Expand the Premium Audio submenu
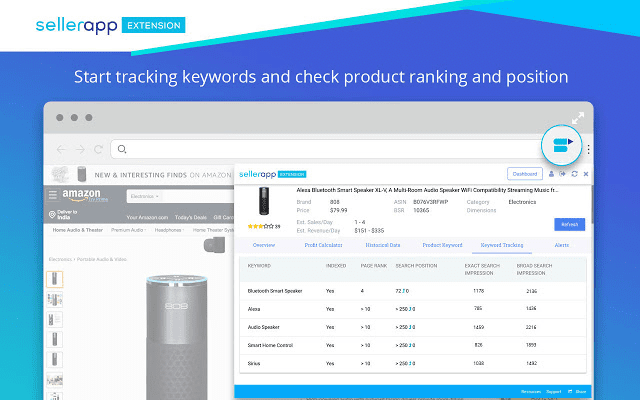This screenshot has width=640, height=400. point(129,230)
